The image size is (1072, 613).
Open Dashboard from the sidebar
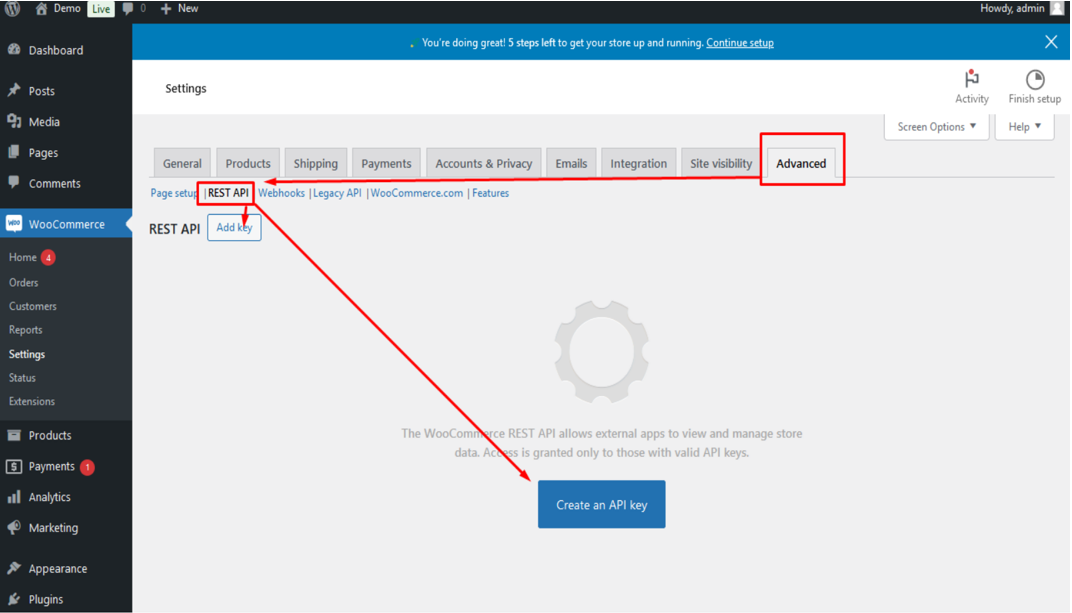(55, 50)
